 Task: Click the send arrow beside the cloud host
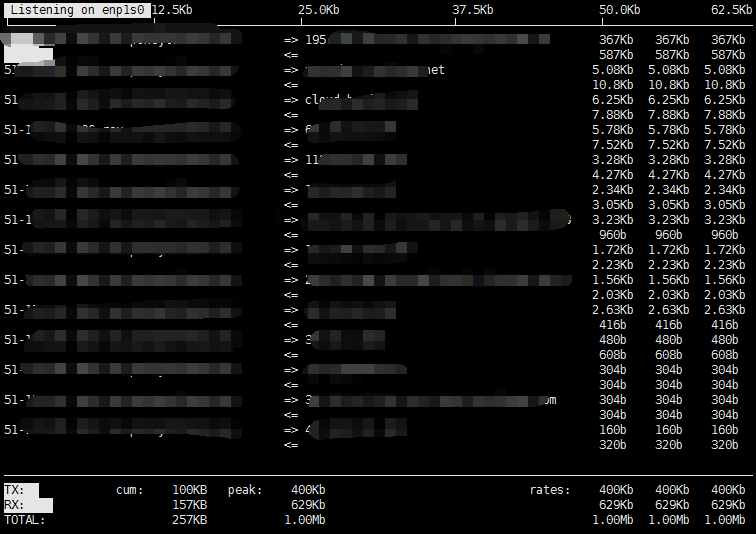coord(291,100)
